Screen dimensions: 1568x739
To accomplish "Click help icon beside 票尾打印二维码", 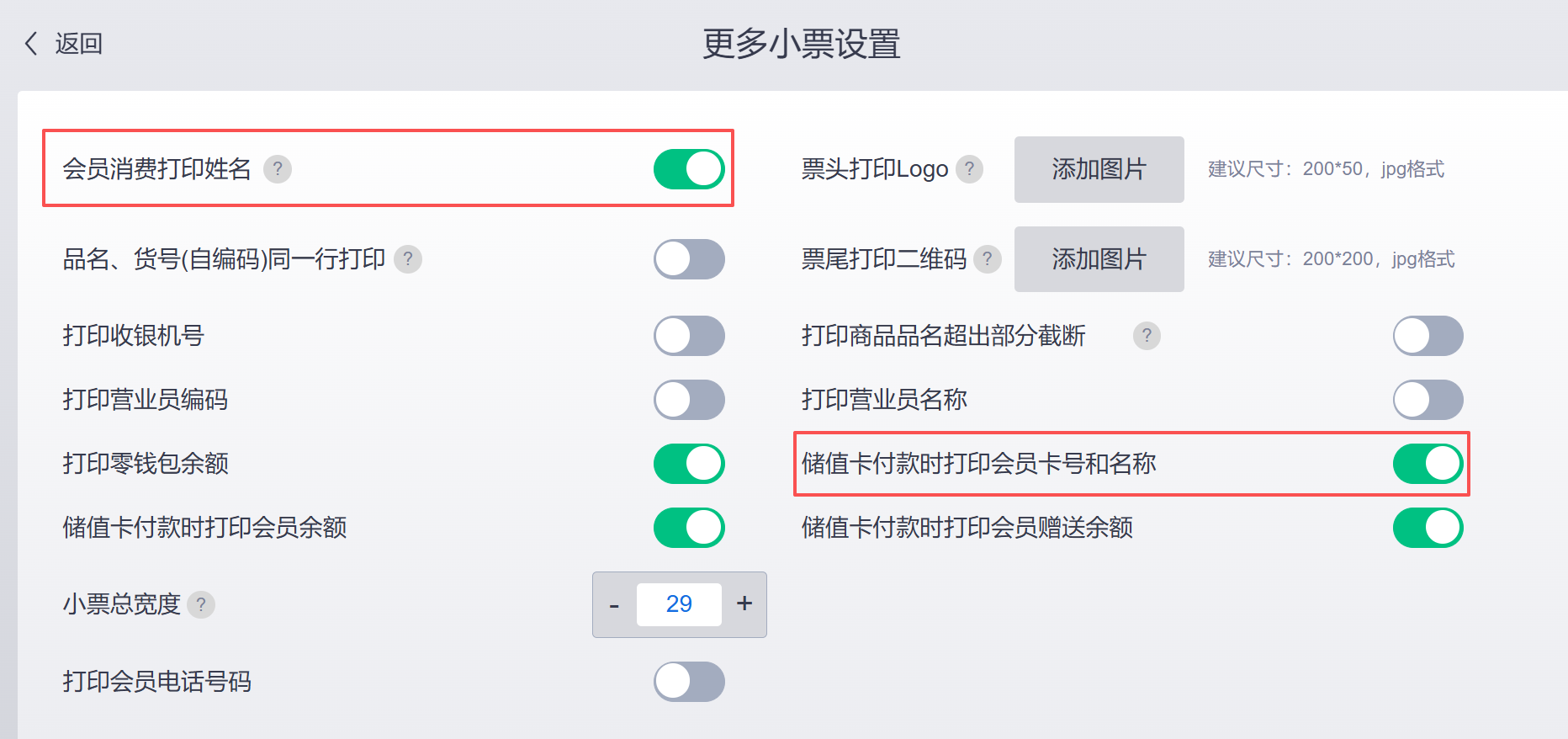I will click(x=988, y=259).
